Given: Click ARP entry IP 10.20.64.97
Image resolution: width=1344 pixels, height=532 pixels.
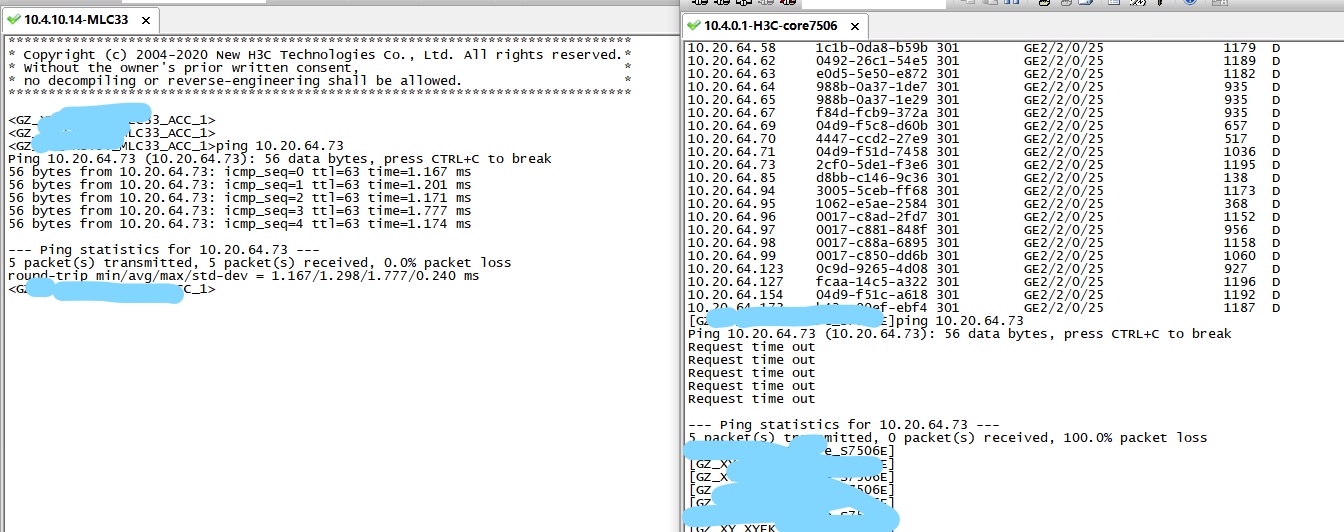Looking at the screenshot, I should coord(732,230).
